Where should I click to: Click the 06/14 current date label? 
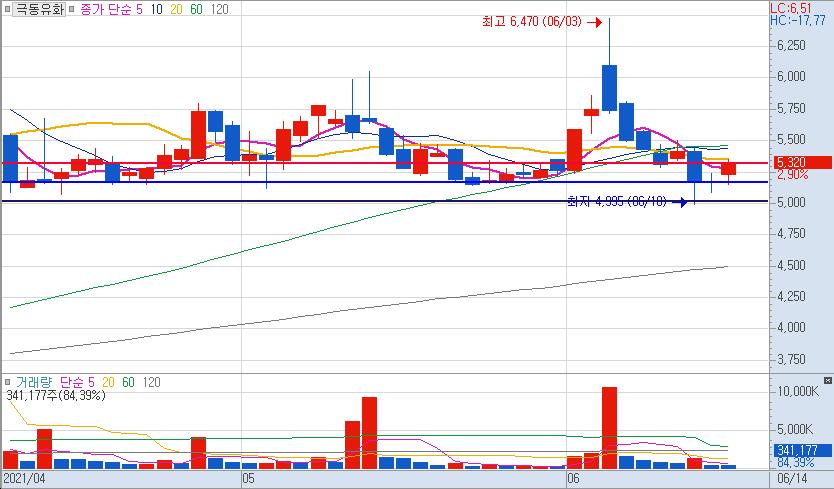pyautogui.click(x=793, y=478)
